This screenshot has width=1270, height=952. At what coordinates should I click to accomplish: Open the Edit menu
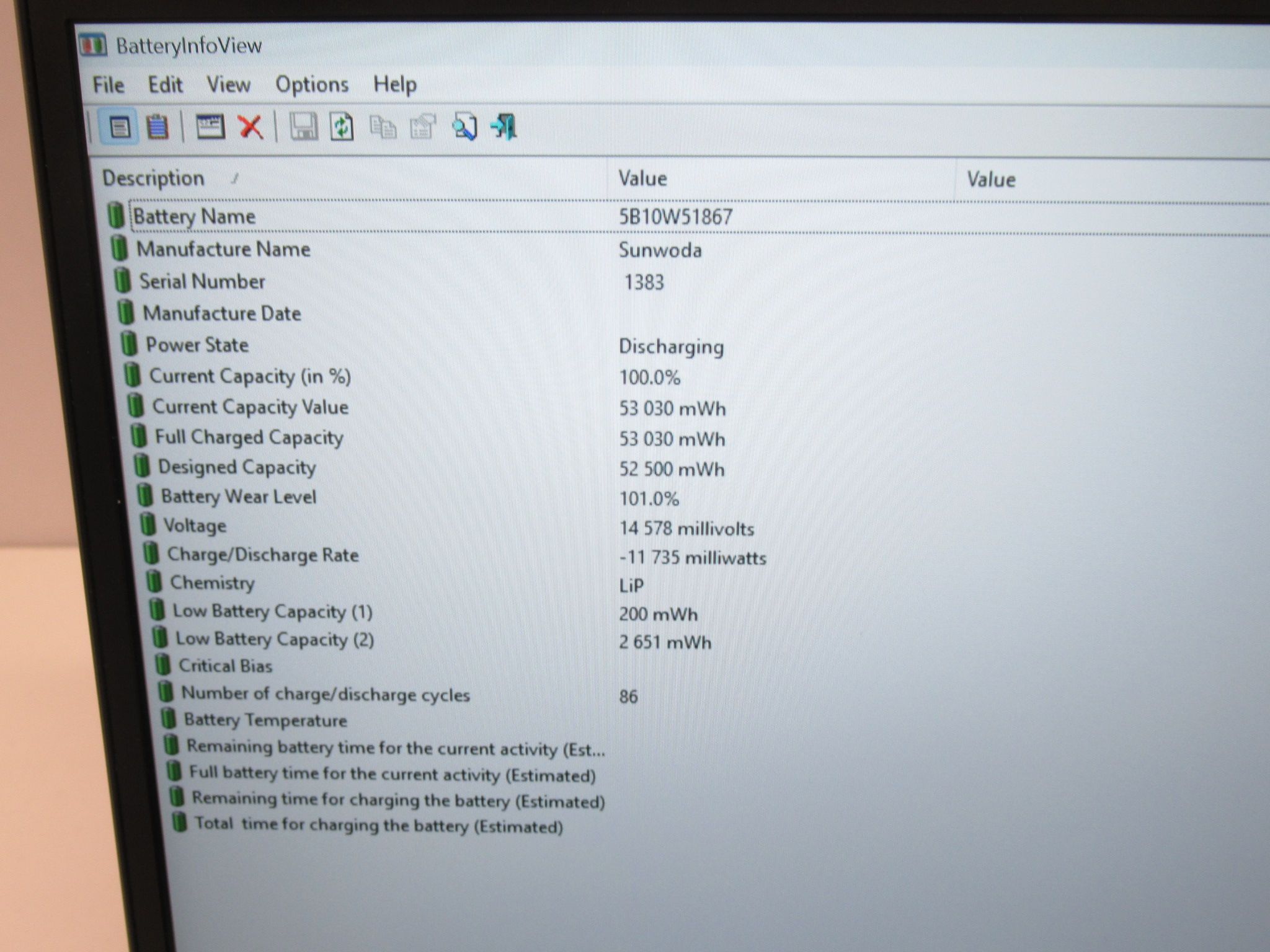coord(165,85)
